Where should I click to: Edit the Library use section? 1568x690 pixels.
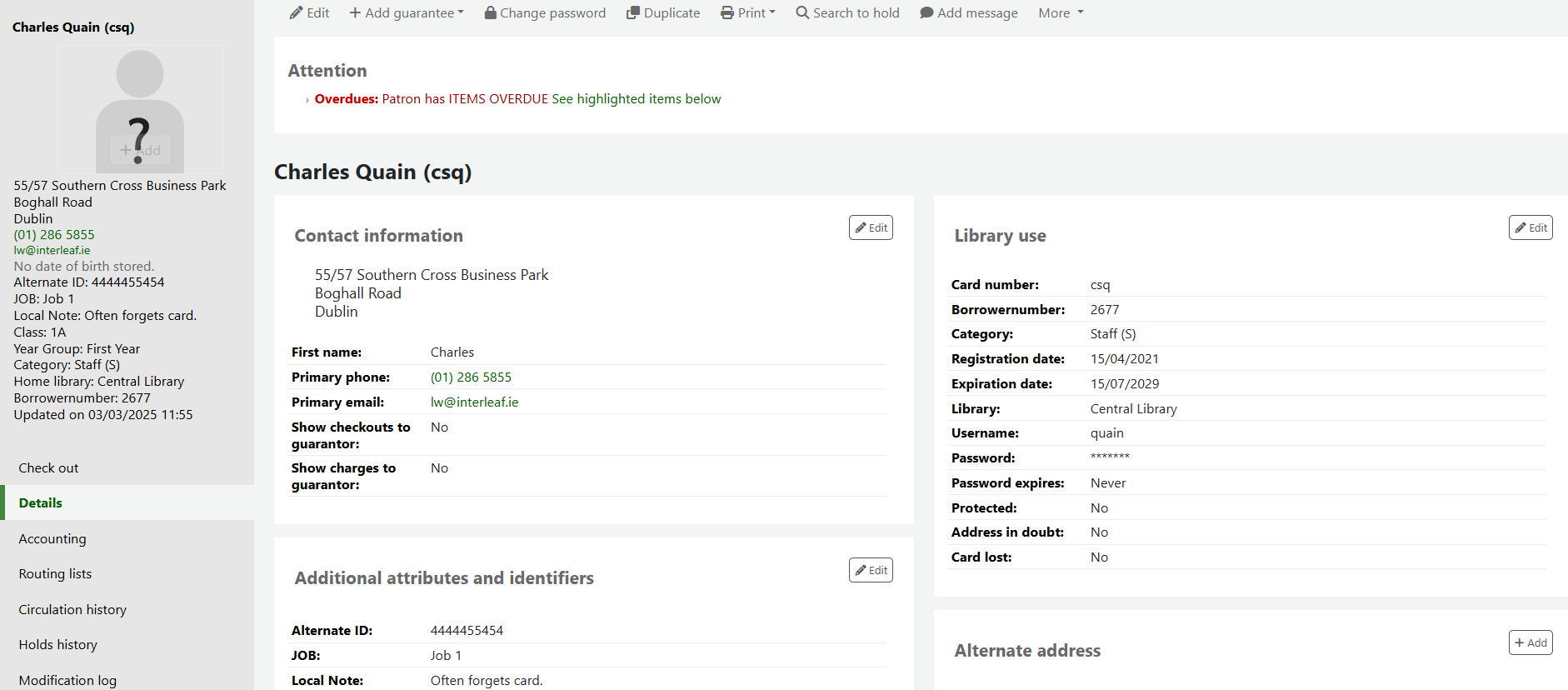point(1531,227)
